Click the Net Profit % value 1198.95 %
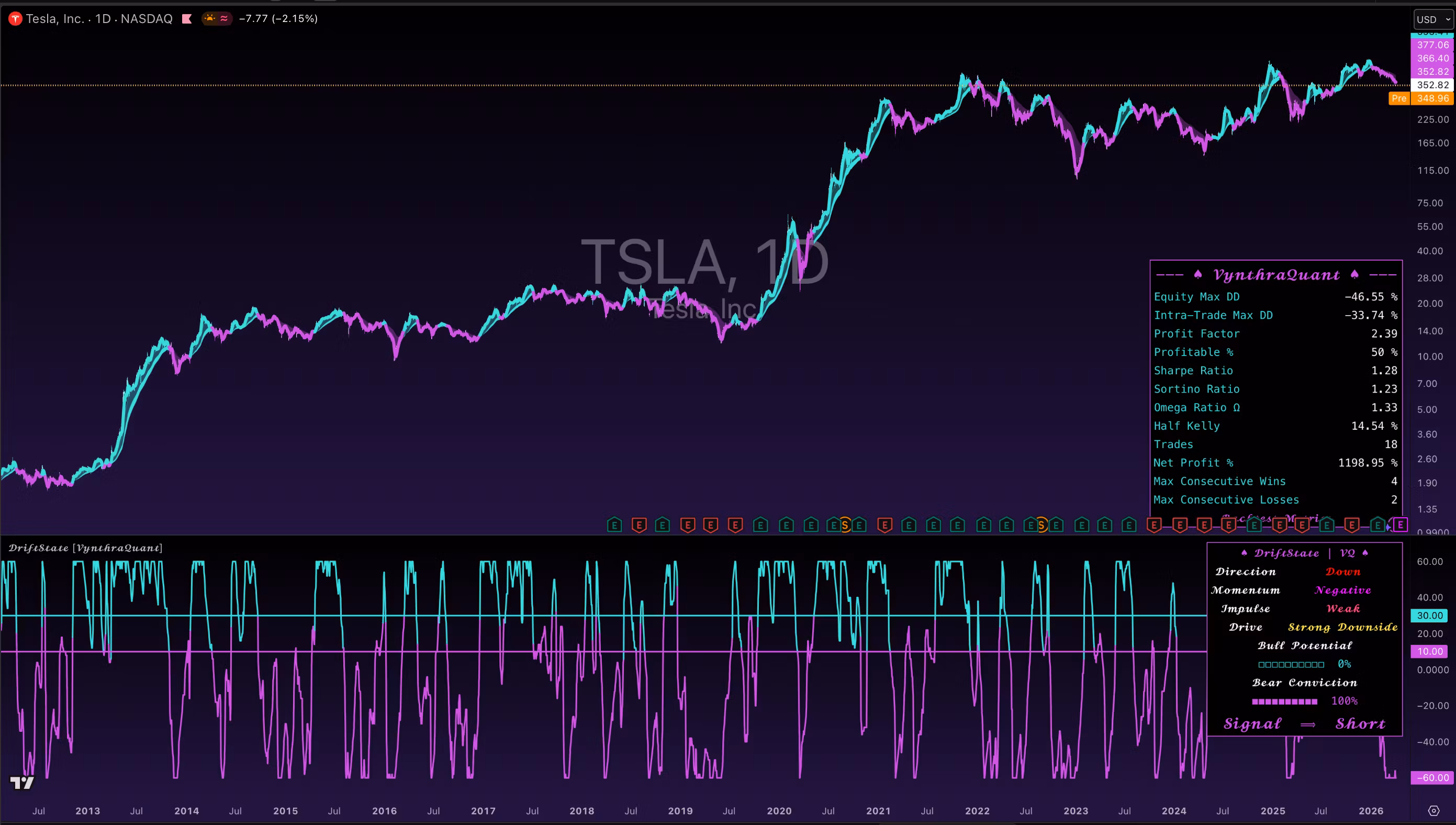This screenshot has height=825, width=1456. pyautogui.click(x=1368, y=463)
